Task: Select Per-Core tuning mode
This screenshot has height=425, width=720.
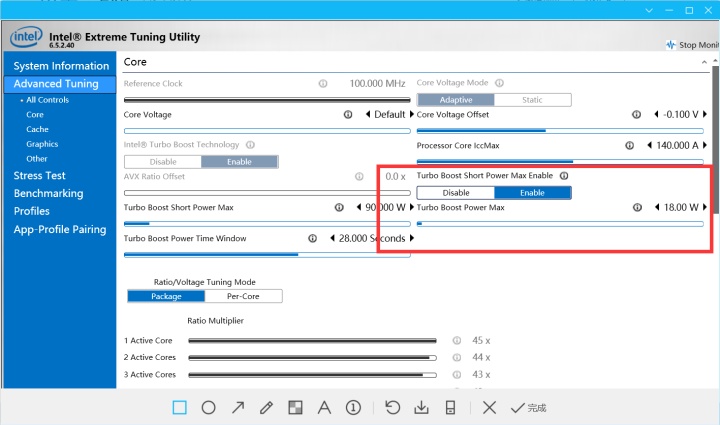Action: (243, 296)
